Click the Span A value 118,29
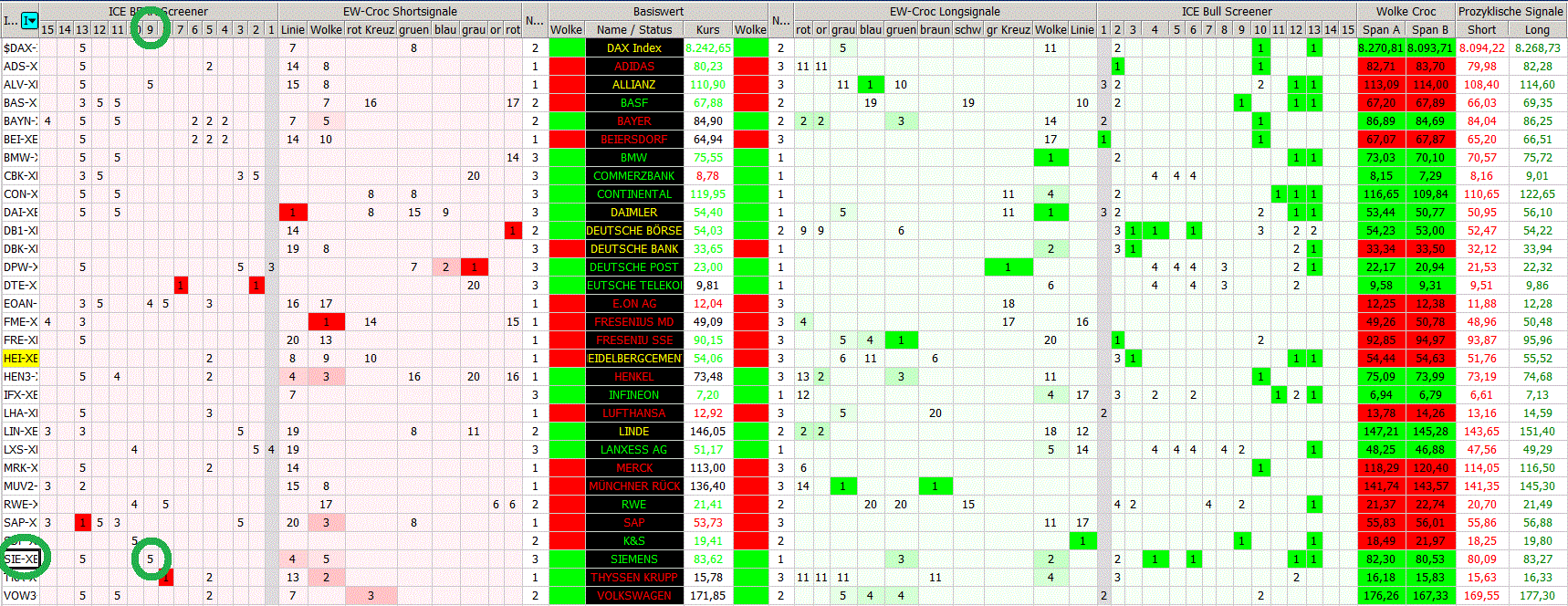The width and height of the screenshot is (1568, 606). [1381, 467]
